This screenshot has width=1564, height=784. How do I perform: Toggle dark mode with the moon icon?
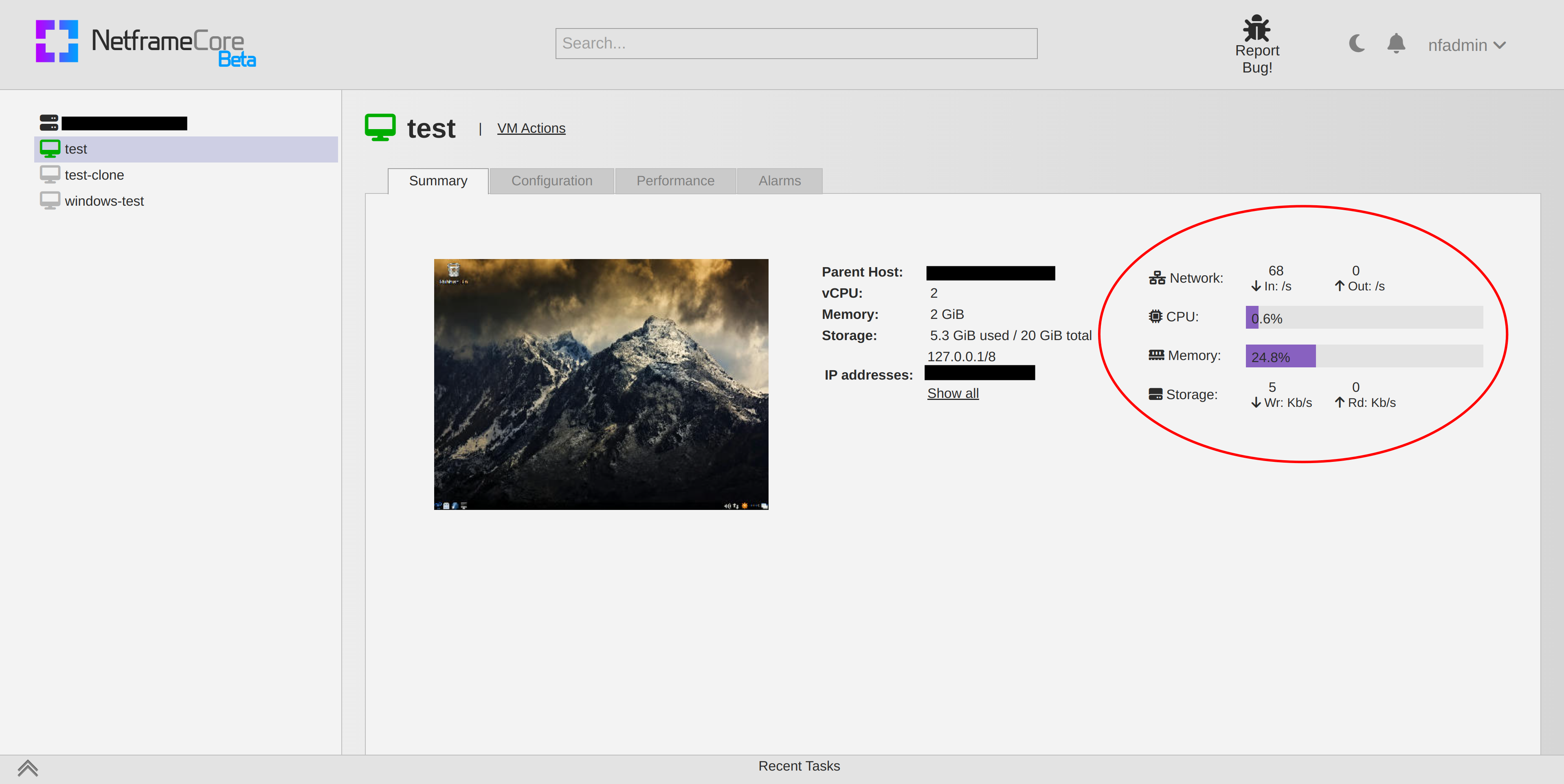[1356, 44]
